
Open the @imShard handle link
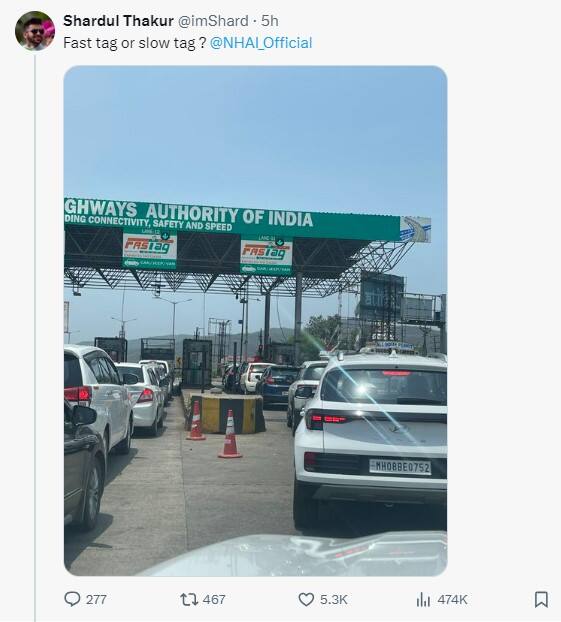(213, 21)
